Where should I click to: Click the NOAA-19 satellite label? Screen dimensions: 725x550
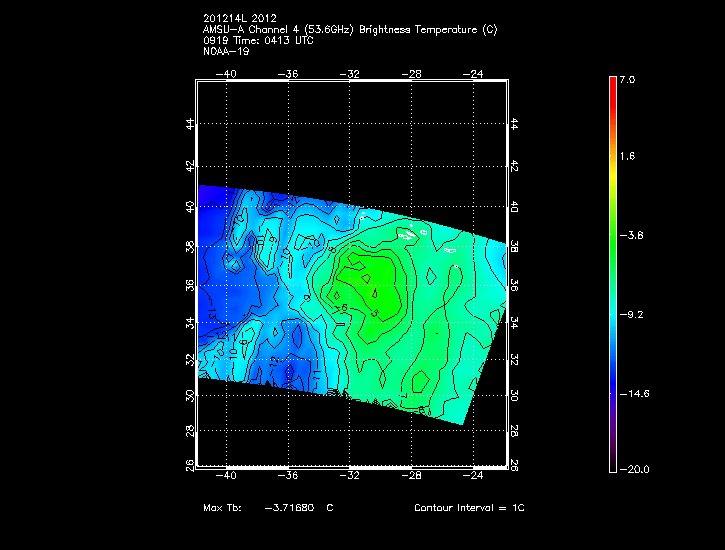pyautogui.click(x=225, y=51)
